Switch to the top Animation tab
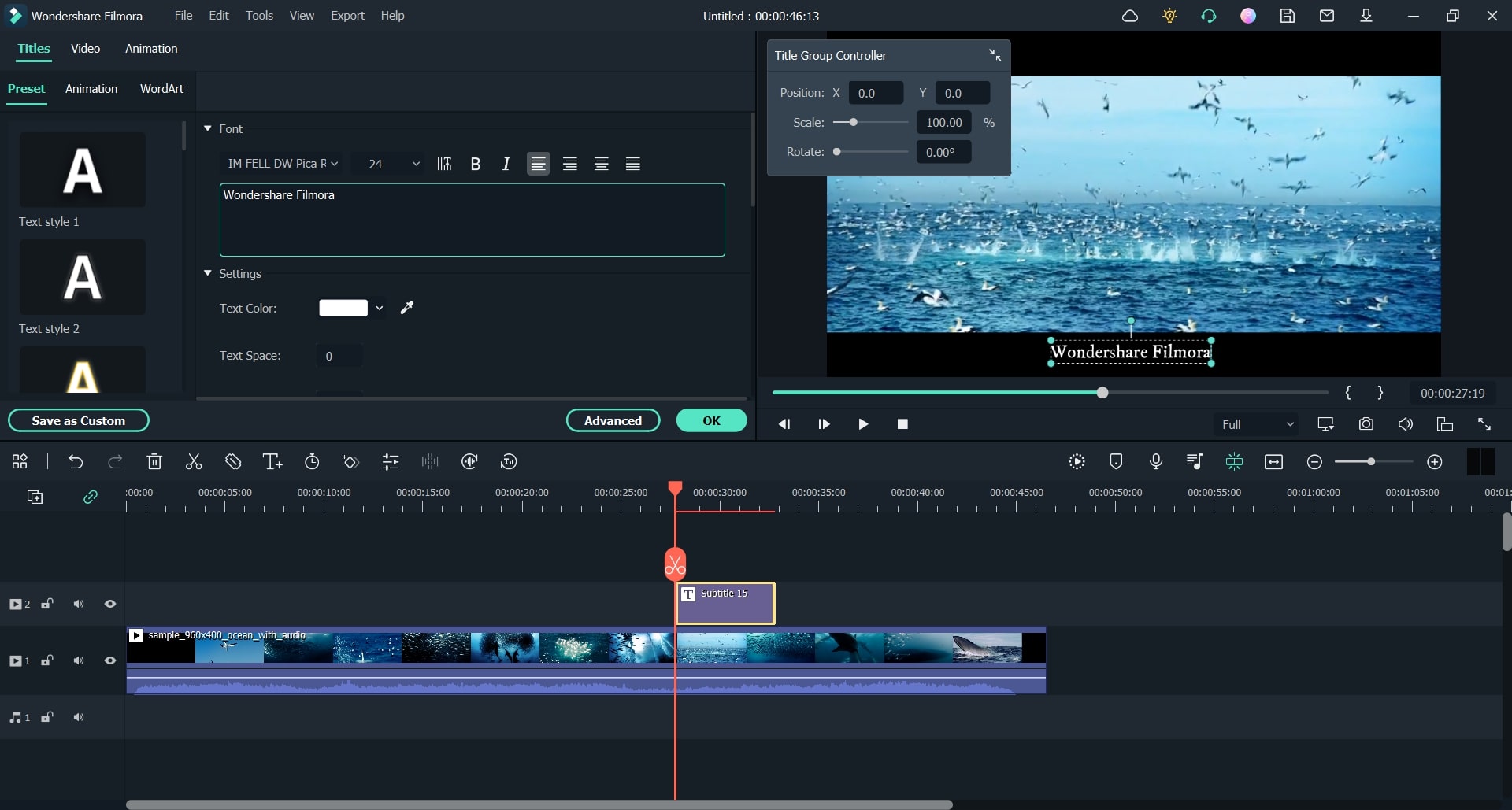1512x810 pixels. [x=151, y=49]
